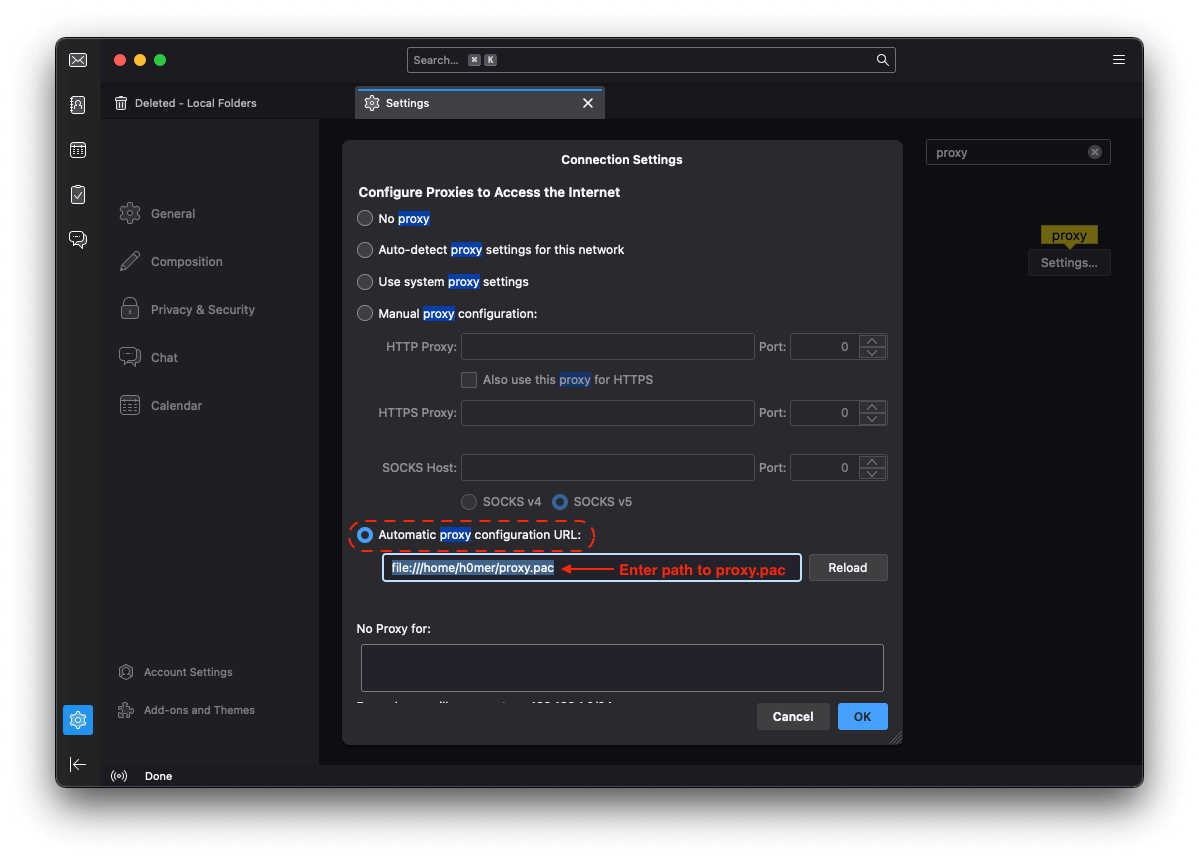Screen dimensions: 1199x861
Task: Open the Address Book icon
Action: tap(78, 105)
